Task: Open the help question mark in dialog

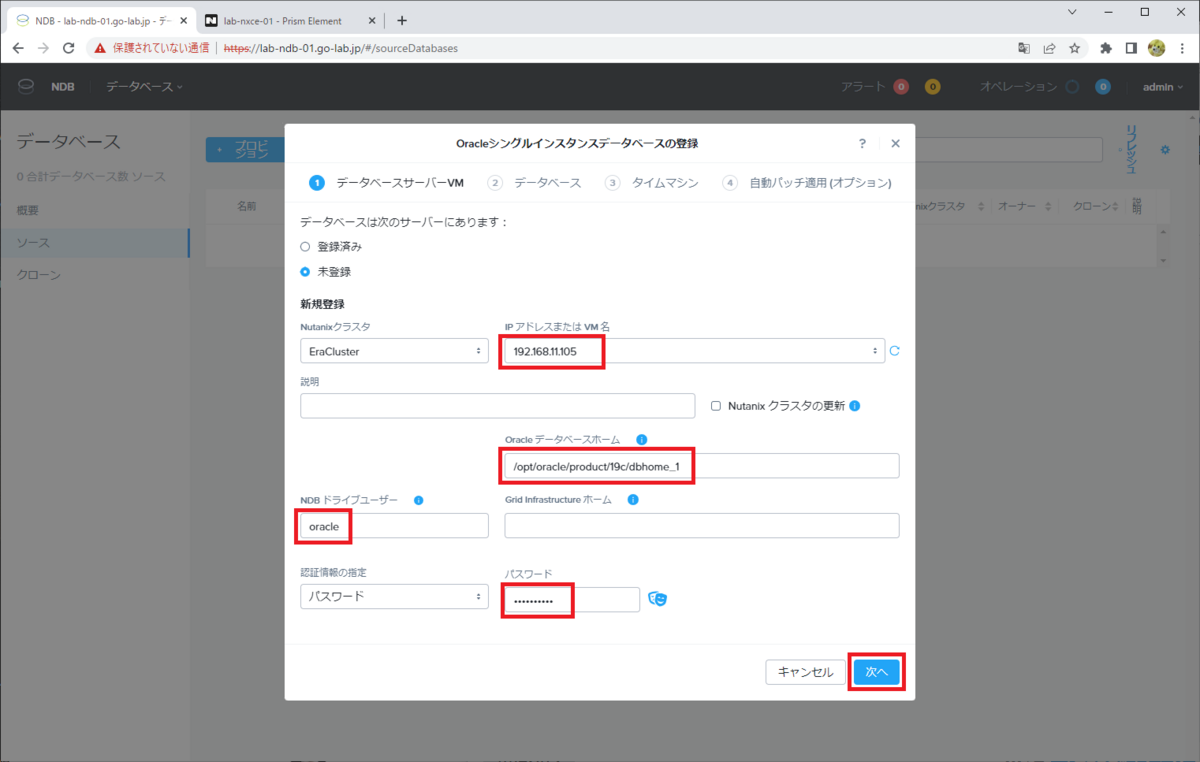Action: pos(862,143)
